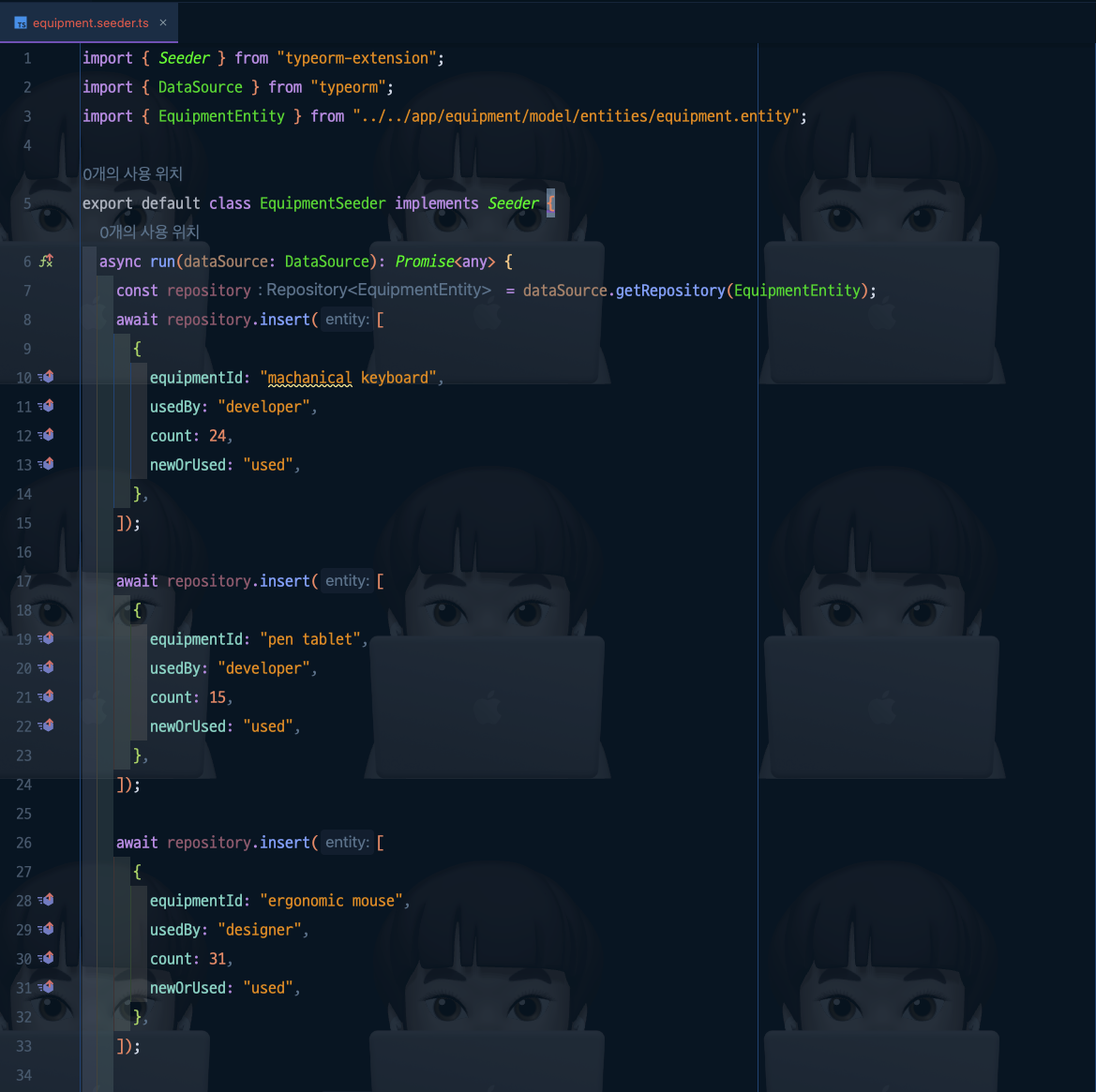Click the Seeder identifier in line 1 import
Image resolution: width=1096 pixels, height=1092 pixels.
184,58
